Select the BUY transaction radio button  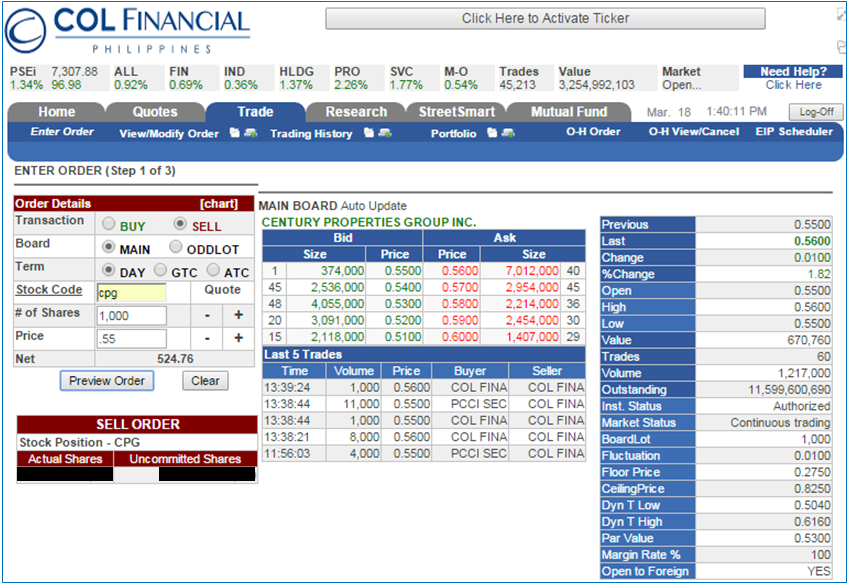click(x=109, y=223)
